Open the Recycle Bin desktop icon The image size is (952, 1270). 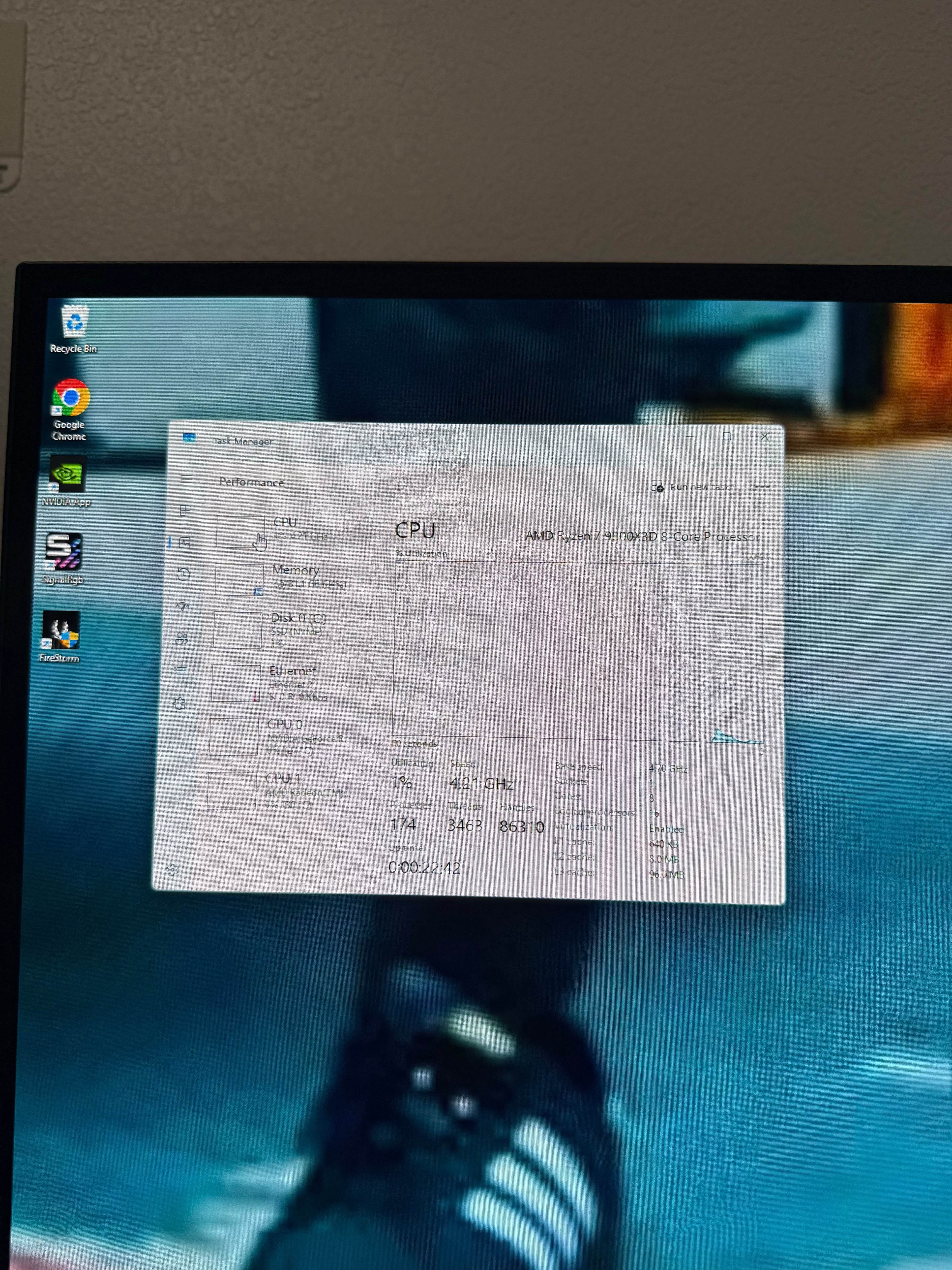(x=74, y=328)
